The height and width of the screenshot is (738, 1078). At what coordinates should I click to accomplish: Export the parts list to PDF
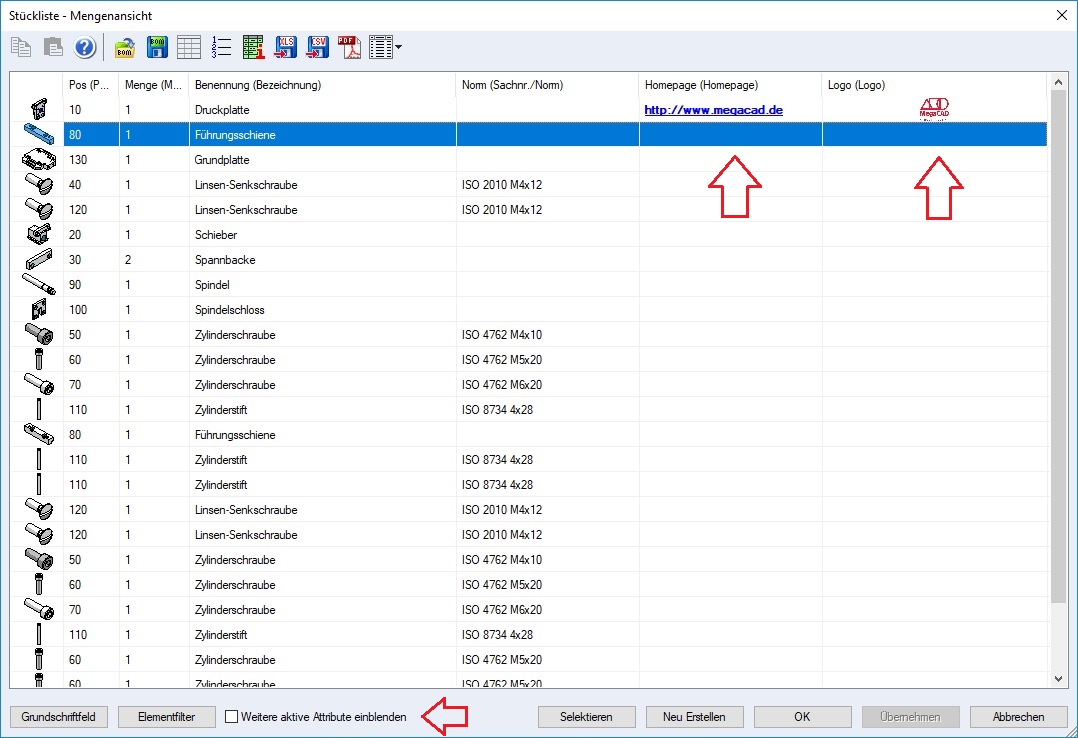[349, 47]
